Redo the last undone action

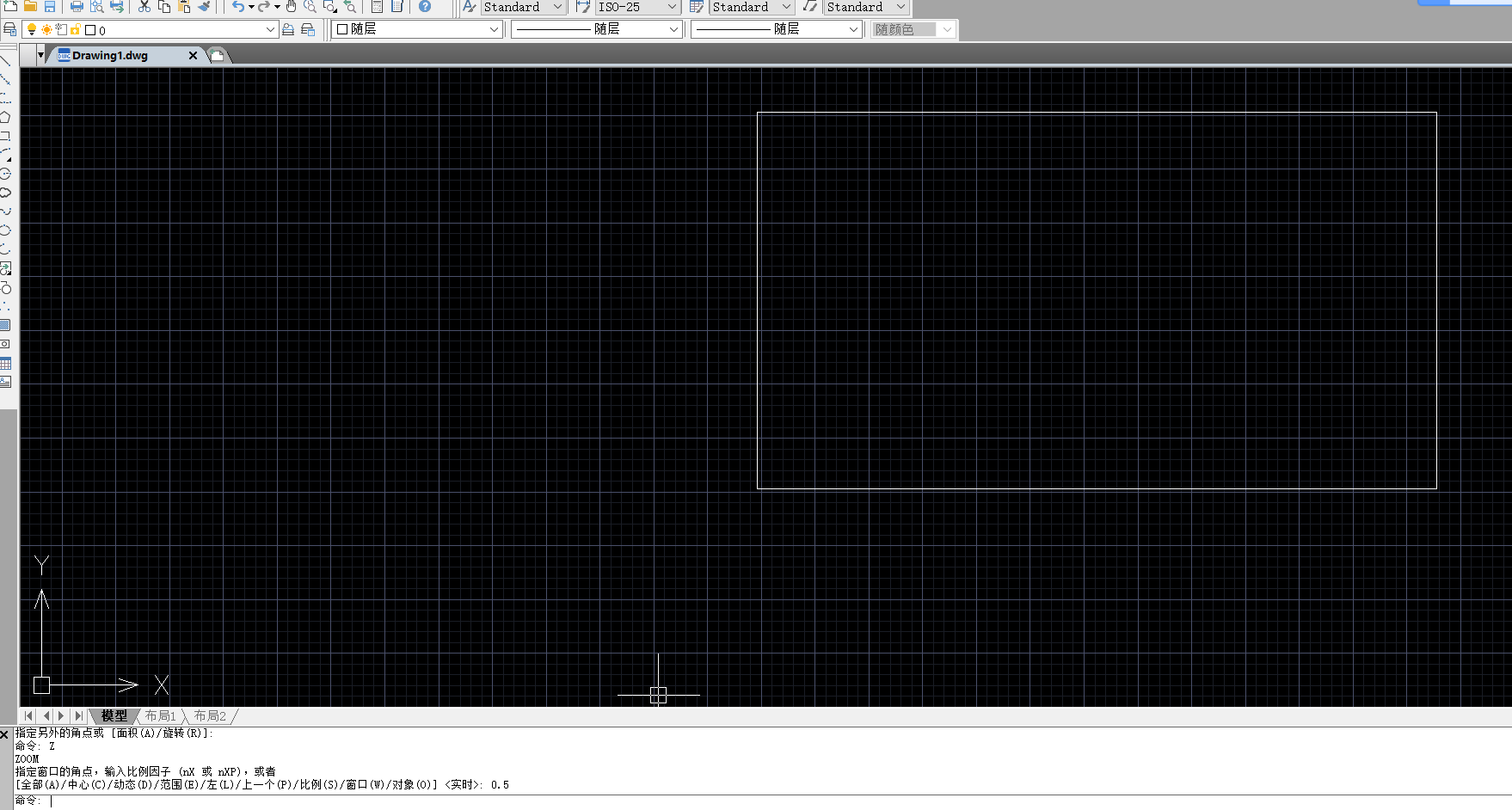264,6
